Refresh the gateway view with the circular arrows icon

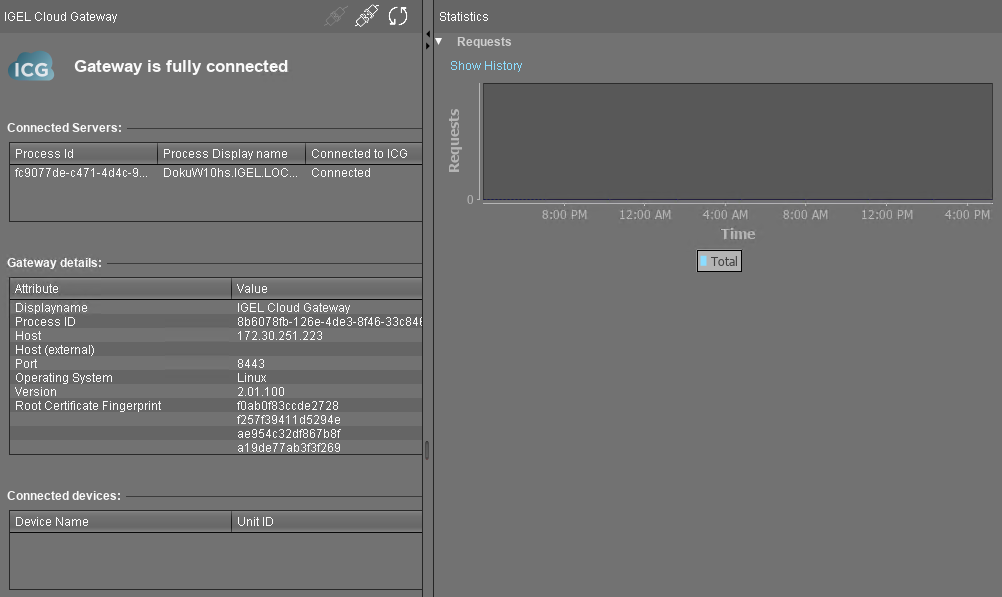point(398,16)
